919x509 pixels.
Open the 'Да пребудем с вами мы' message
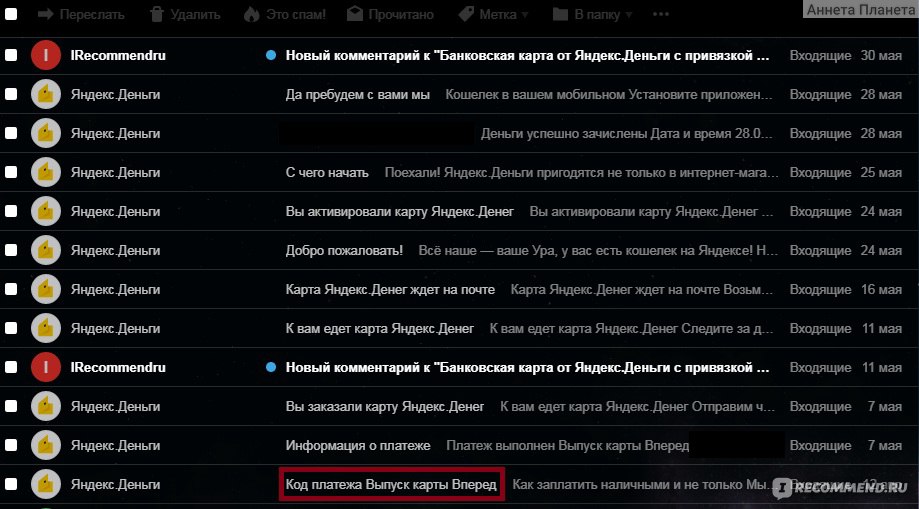[x=358, y=94]
